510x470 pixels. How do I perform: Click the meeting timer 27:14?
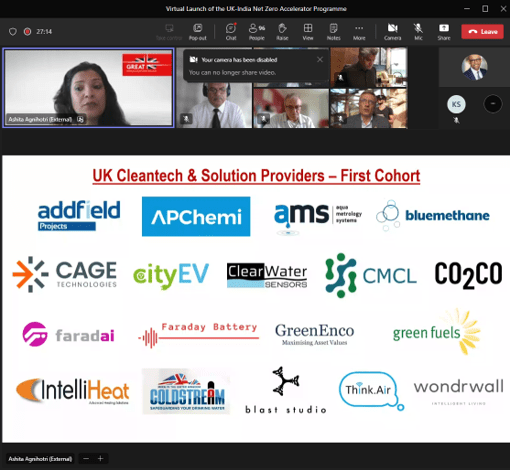pyautogui.click(x=44, y=32)
